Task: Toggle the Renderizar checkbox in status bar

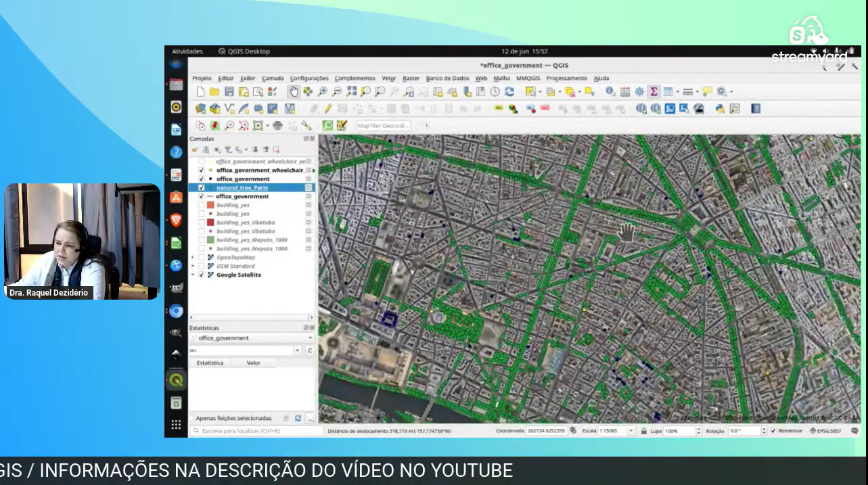Action: pyautogui.click(x=773, y=431)
